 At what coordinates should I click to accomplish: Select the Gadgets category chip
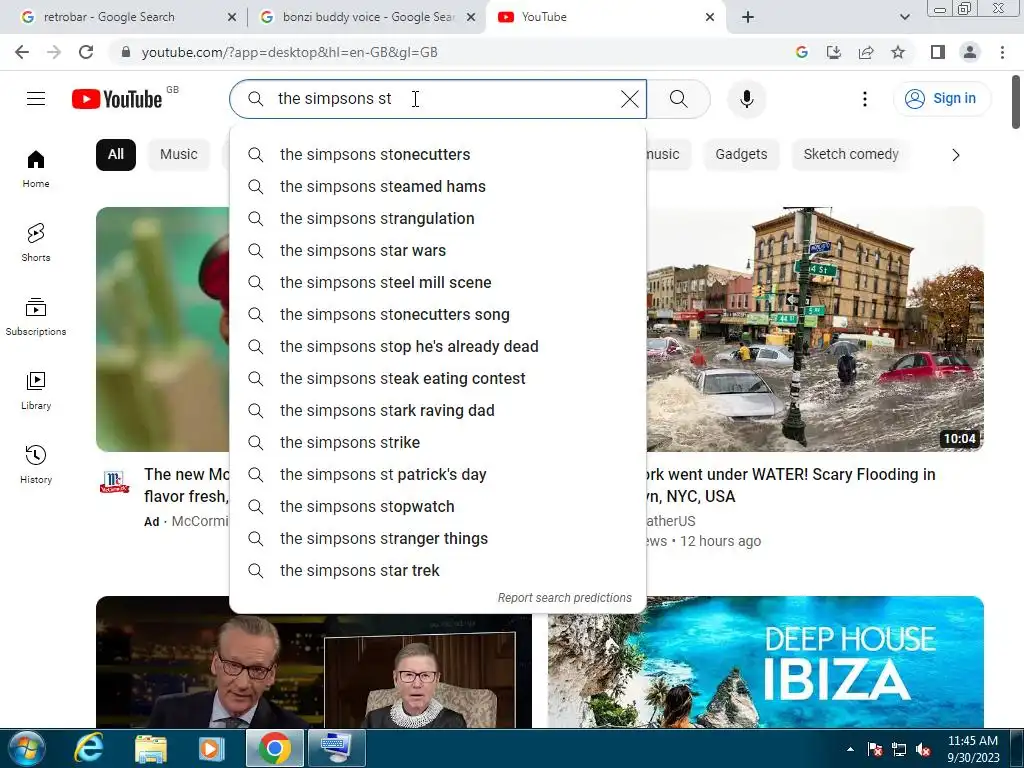741,155
